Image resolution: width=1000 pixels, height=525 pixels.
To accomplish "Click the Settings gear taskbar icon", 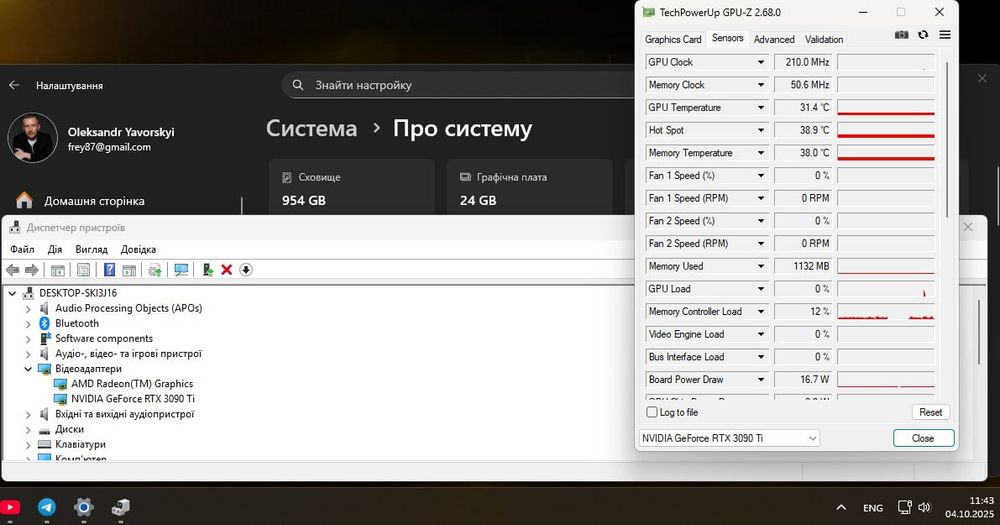I will point(84,507).
